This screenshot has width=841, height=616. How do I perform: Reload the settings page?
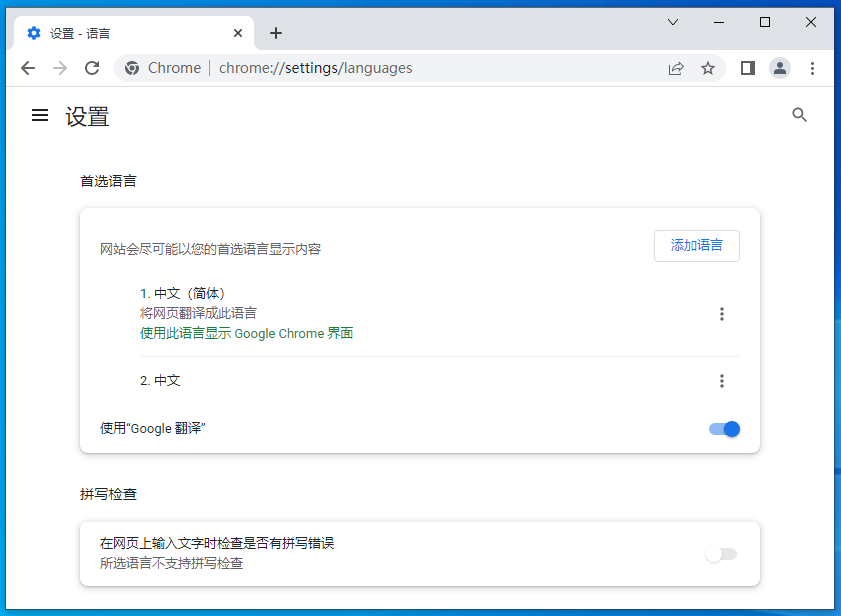pos(92,68)
